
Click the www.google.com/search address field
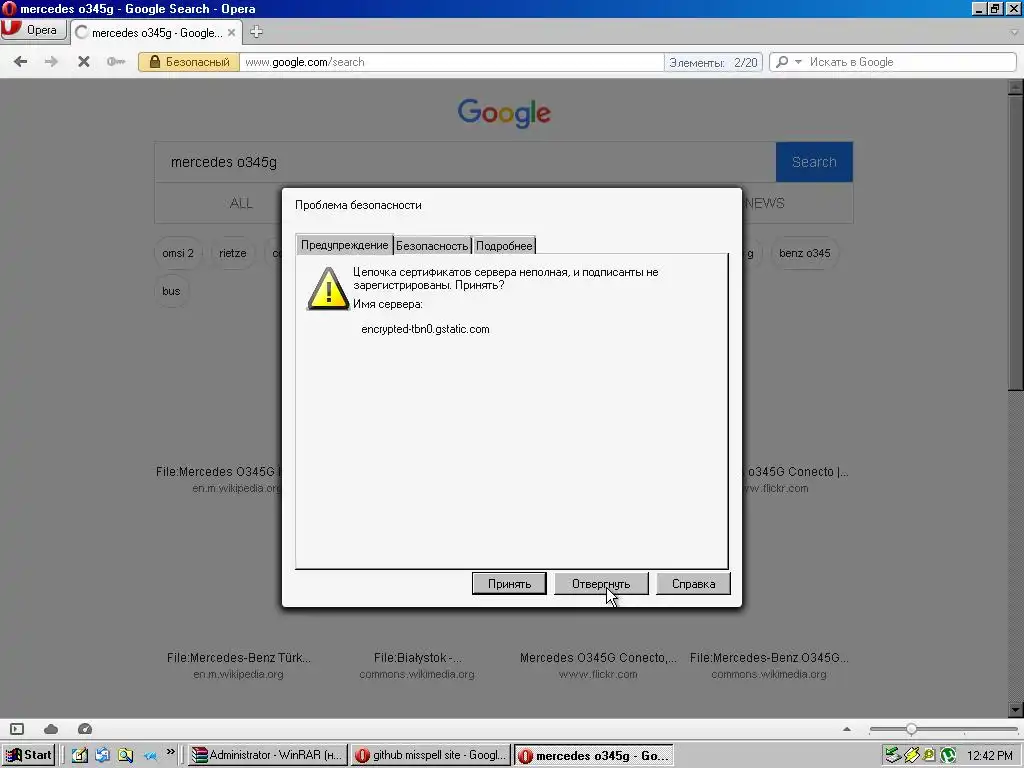[451, 62]
